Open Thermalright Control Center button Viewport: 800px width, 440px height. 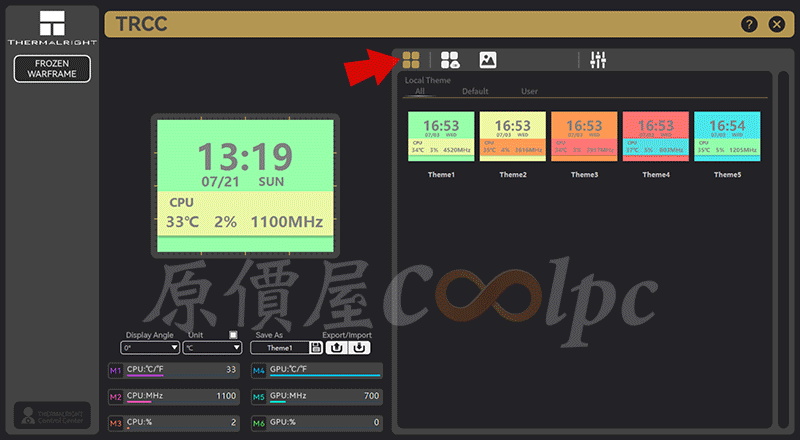click(52, 415)
